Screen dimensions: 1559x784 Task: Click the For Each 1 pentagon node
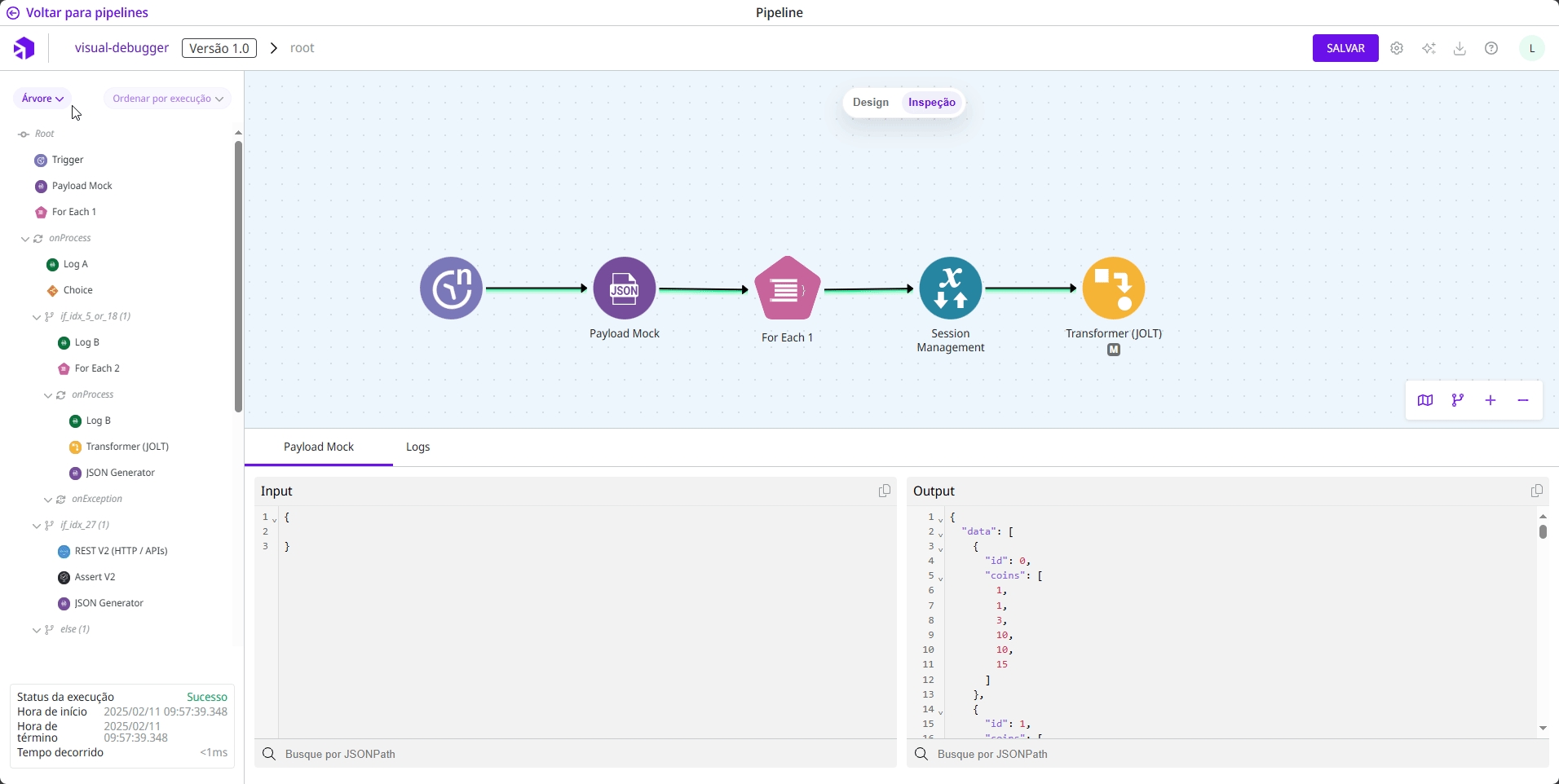[x=787, y=288]
